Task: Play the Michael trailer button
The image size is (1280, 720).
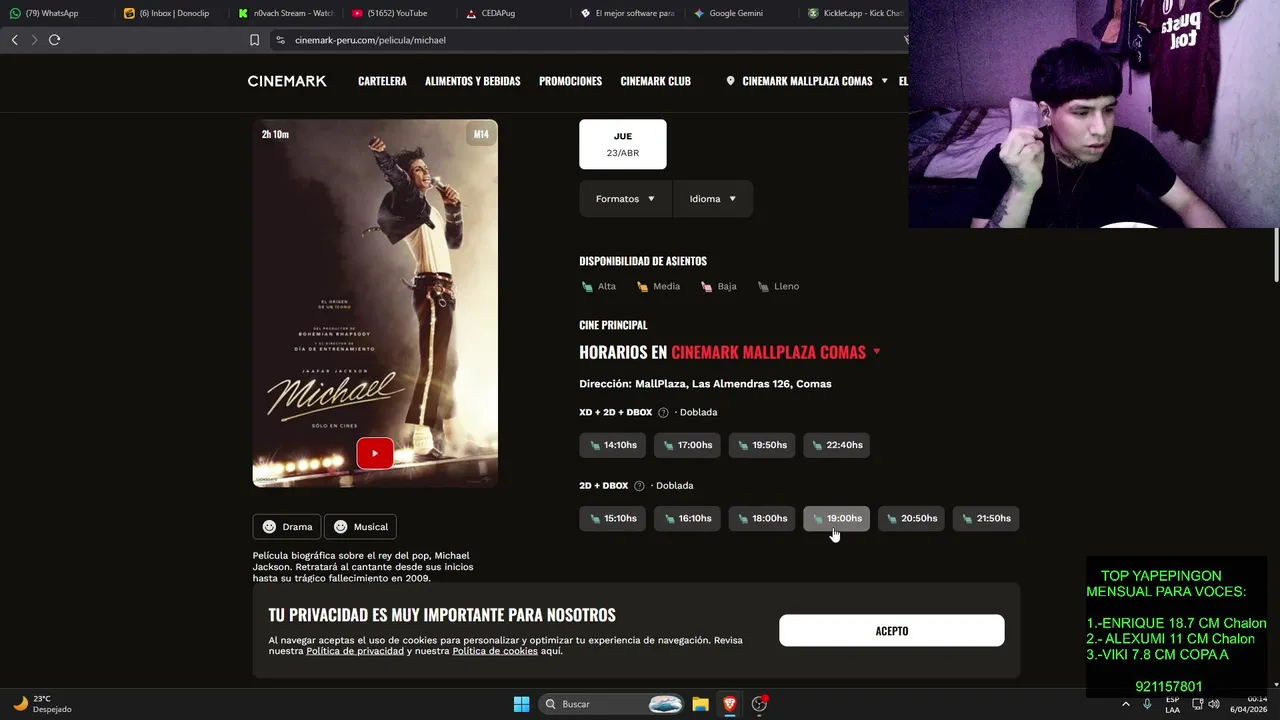Action: [375, 453]
